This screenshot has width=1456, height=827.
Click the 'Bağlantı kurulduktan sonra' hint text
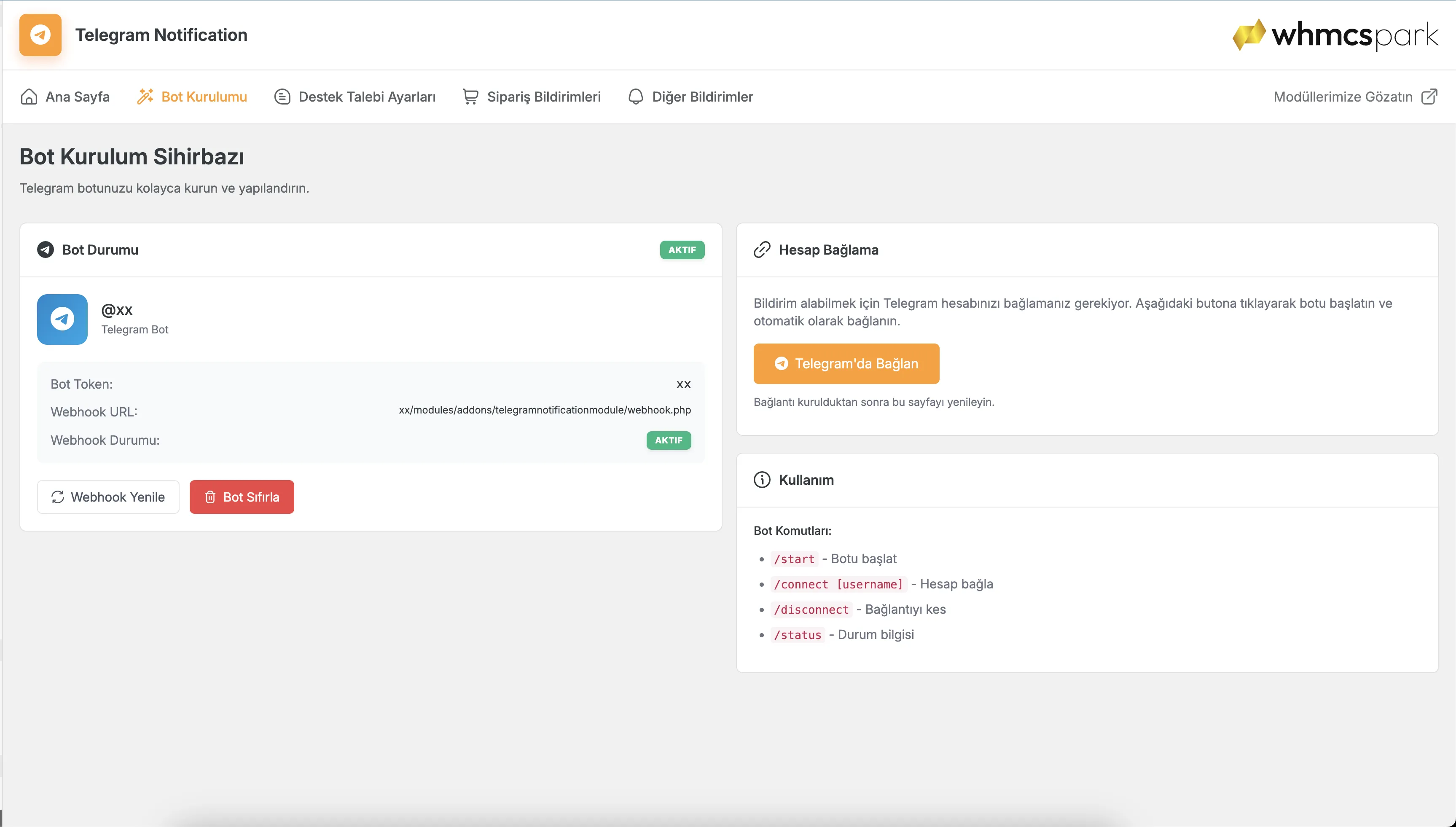tap(874, 402)
